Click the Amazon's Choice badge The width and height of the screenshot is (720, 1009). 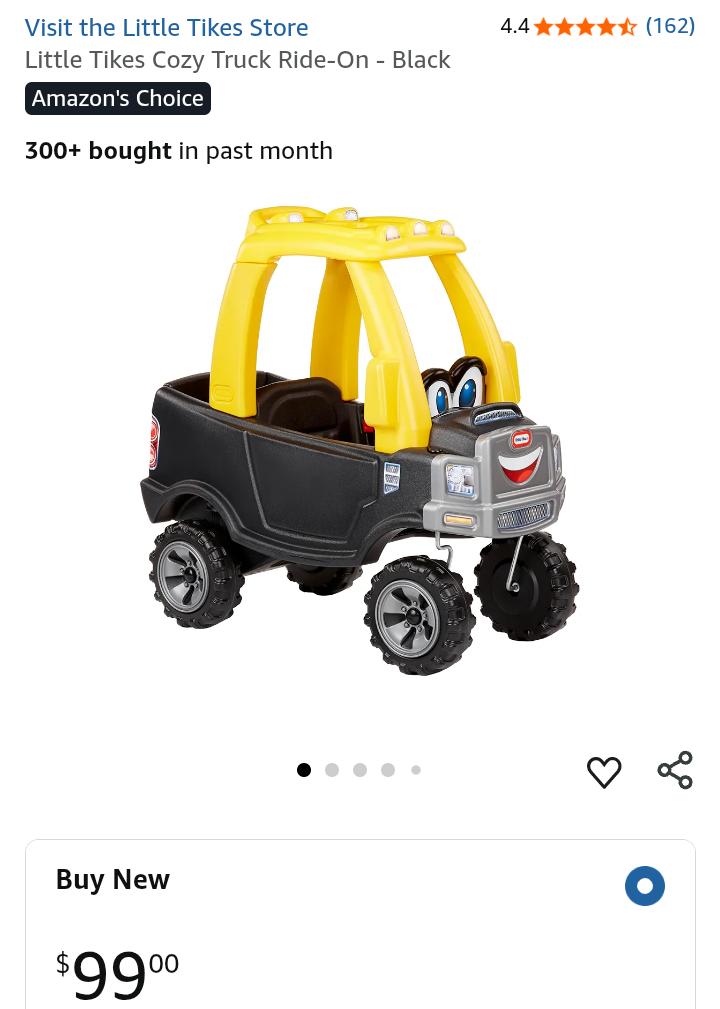coord(118,98)
